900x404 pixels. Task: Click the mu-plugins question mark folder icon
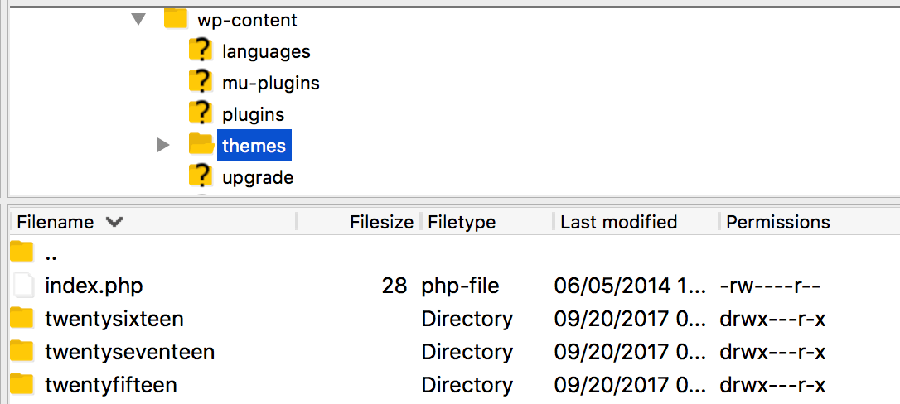[x=201, y=82]
